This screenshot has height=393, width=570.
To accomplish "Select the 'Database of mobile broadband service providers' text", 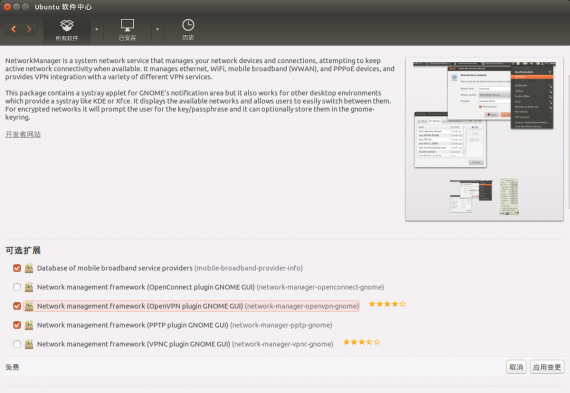I will point(115,268).
